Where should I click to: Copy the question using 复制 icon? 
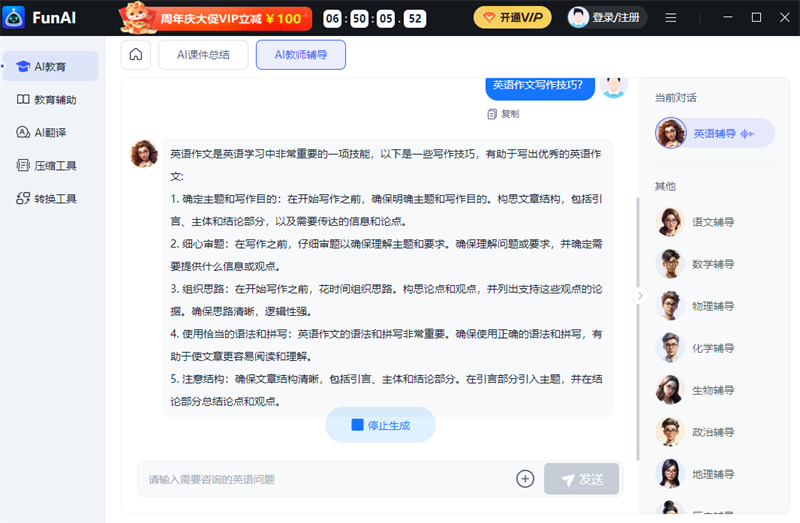(x=503, y=114)
